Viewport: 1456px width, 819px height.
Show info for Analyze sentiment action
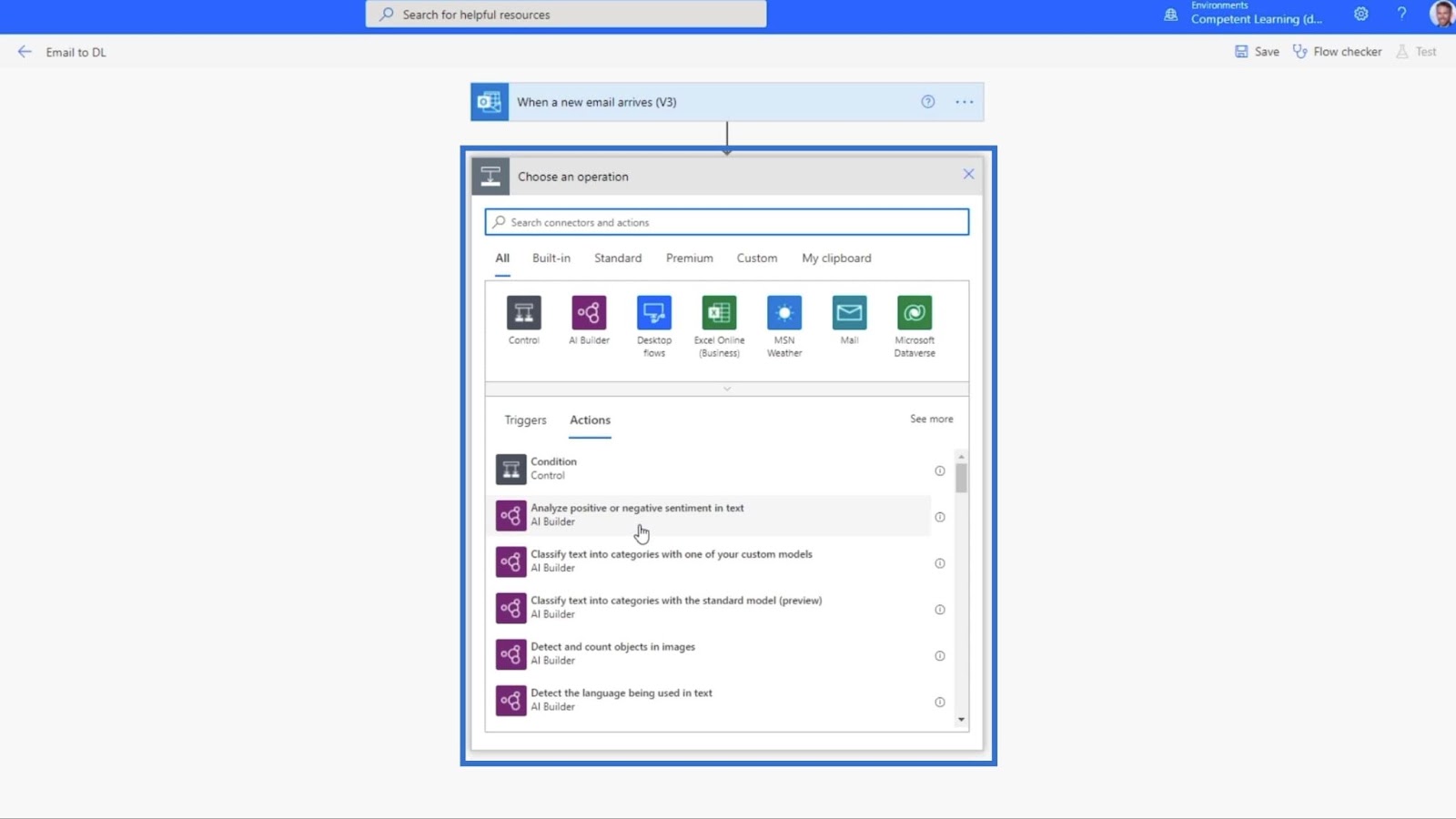click(x=940, y=517)
